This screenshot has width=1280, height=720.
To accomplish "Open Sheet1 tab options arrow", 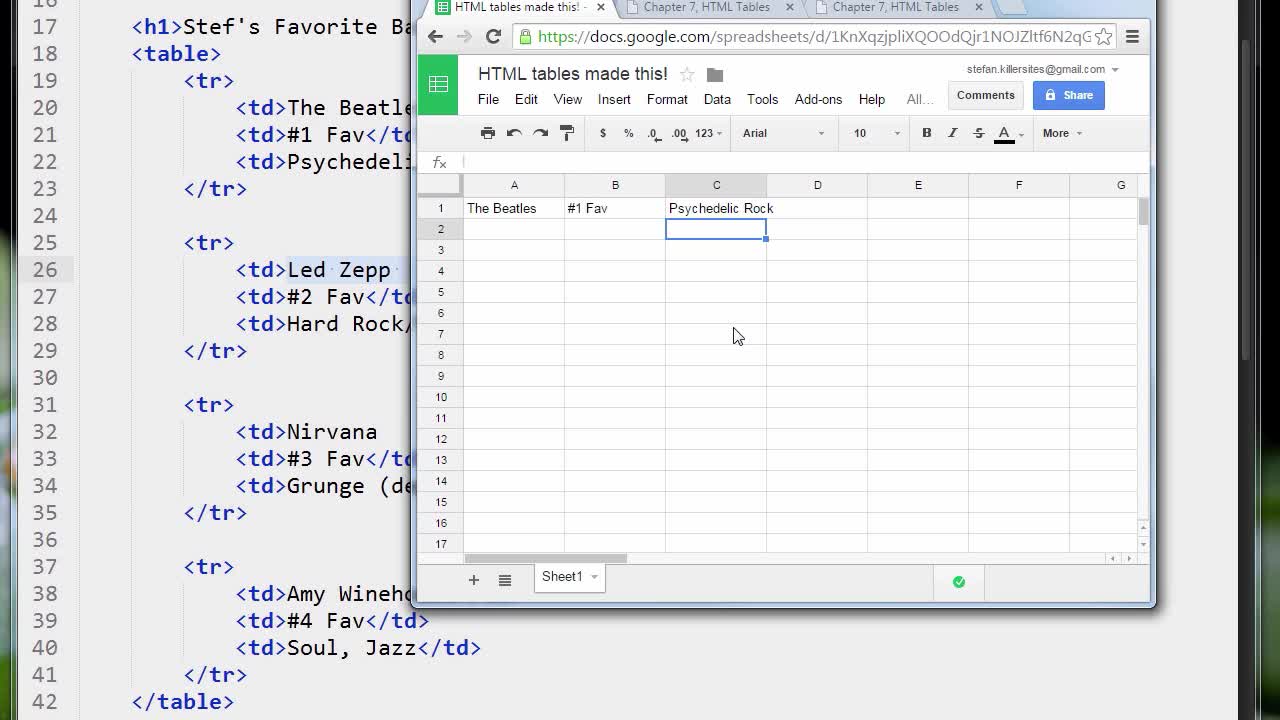I will (594, 577).
